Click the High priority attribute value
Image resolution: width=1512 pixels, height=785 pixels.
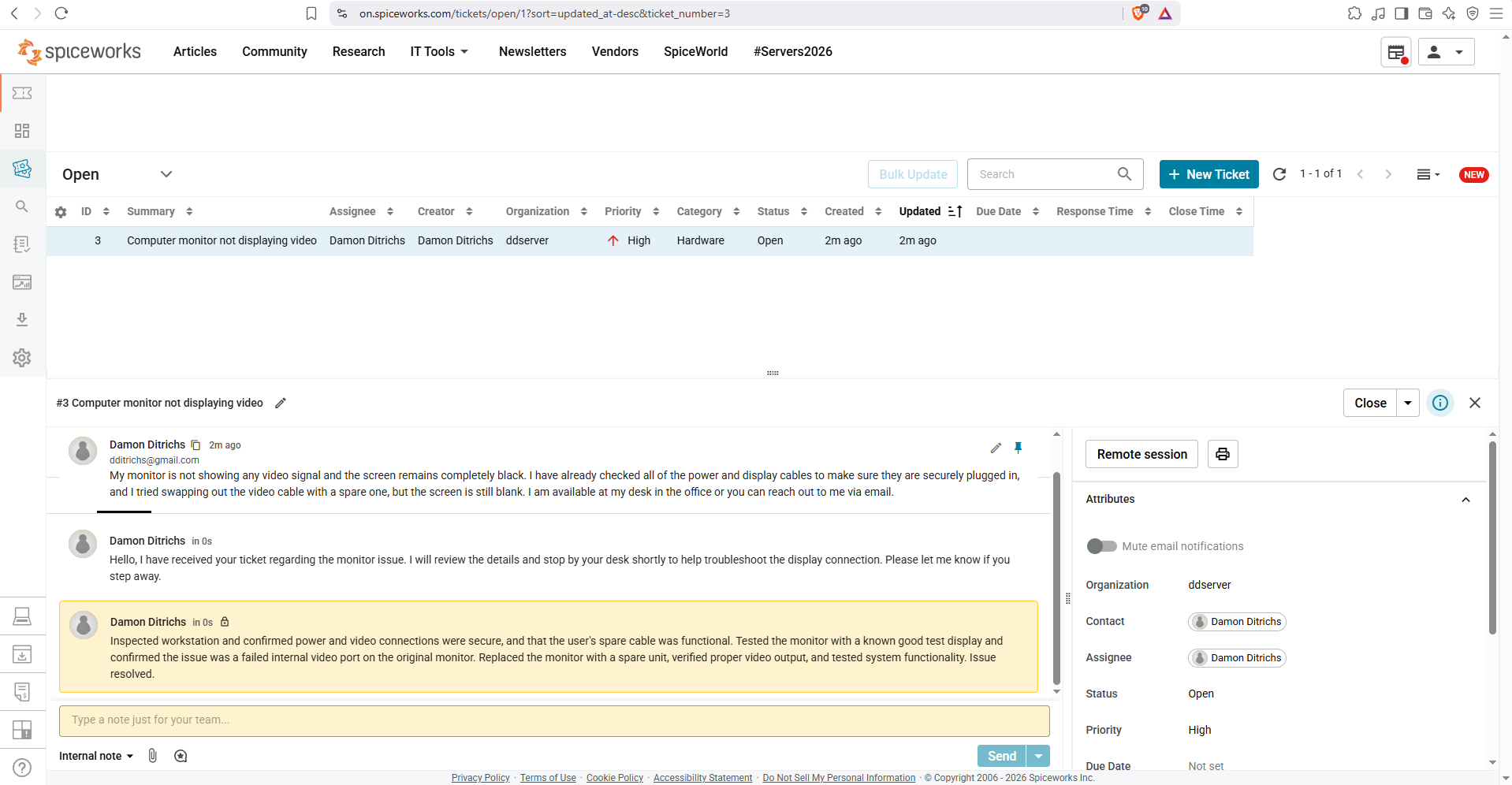coord(1200,730)
